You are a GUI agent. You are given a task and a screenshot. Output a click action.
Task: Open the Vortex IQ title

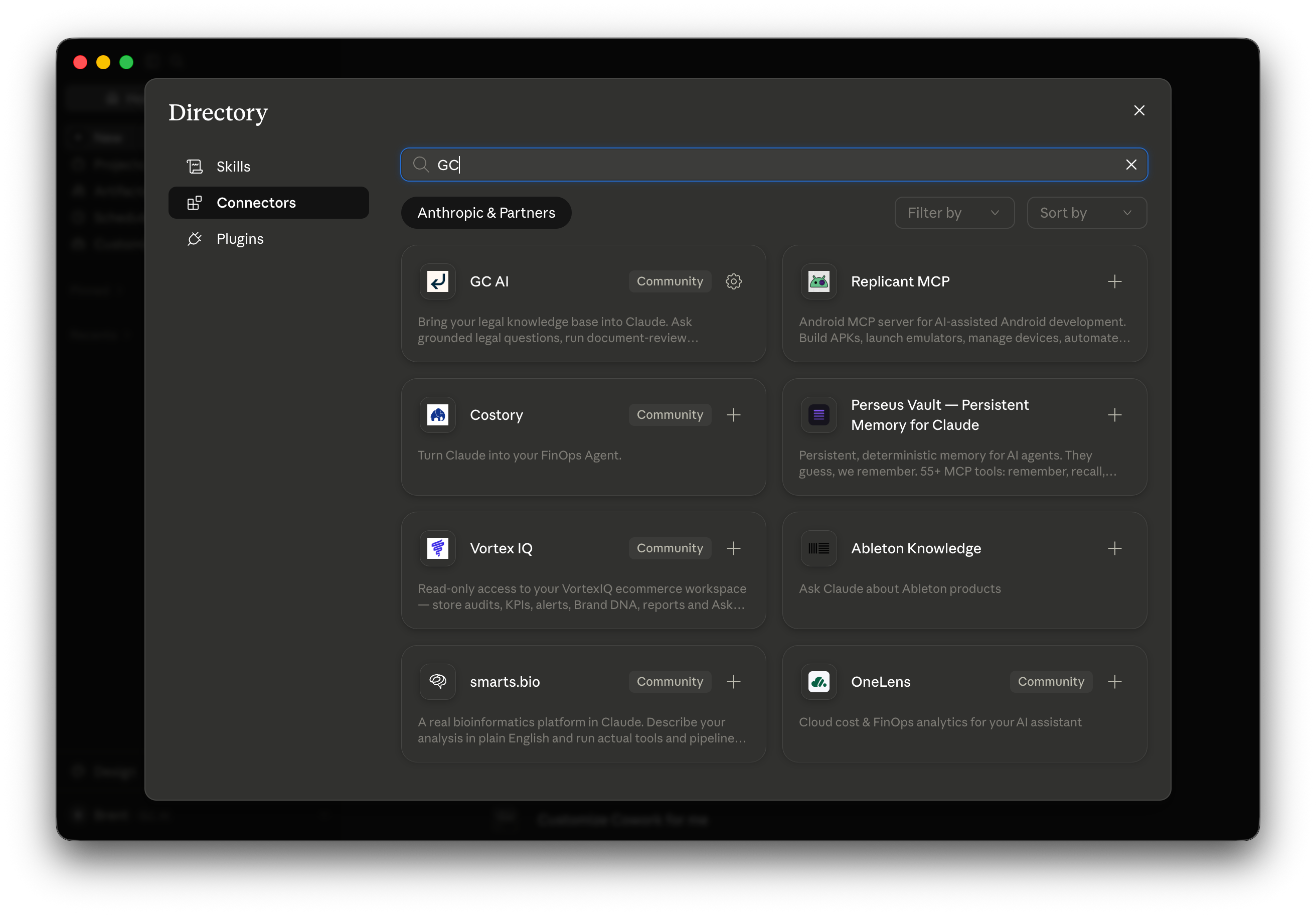tap(501, 549)
